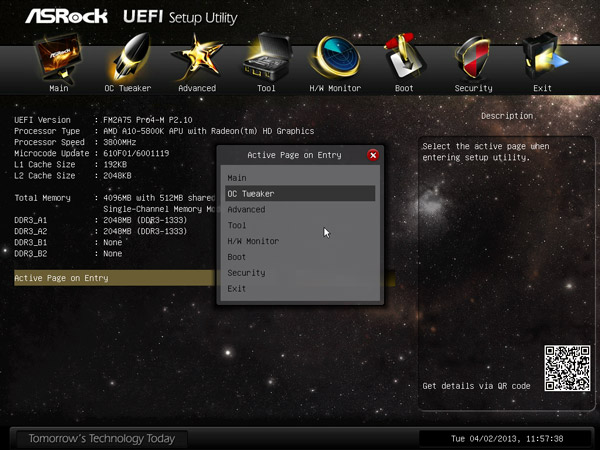Click the 'Select the active page' description text

(486, 152)
